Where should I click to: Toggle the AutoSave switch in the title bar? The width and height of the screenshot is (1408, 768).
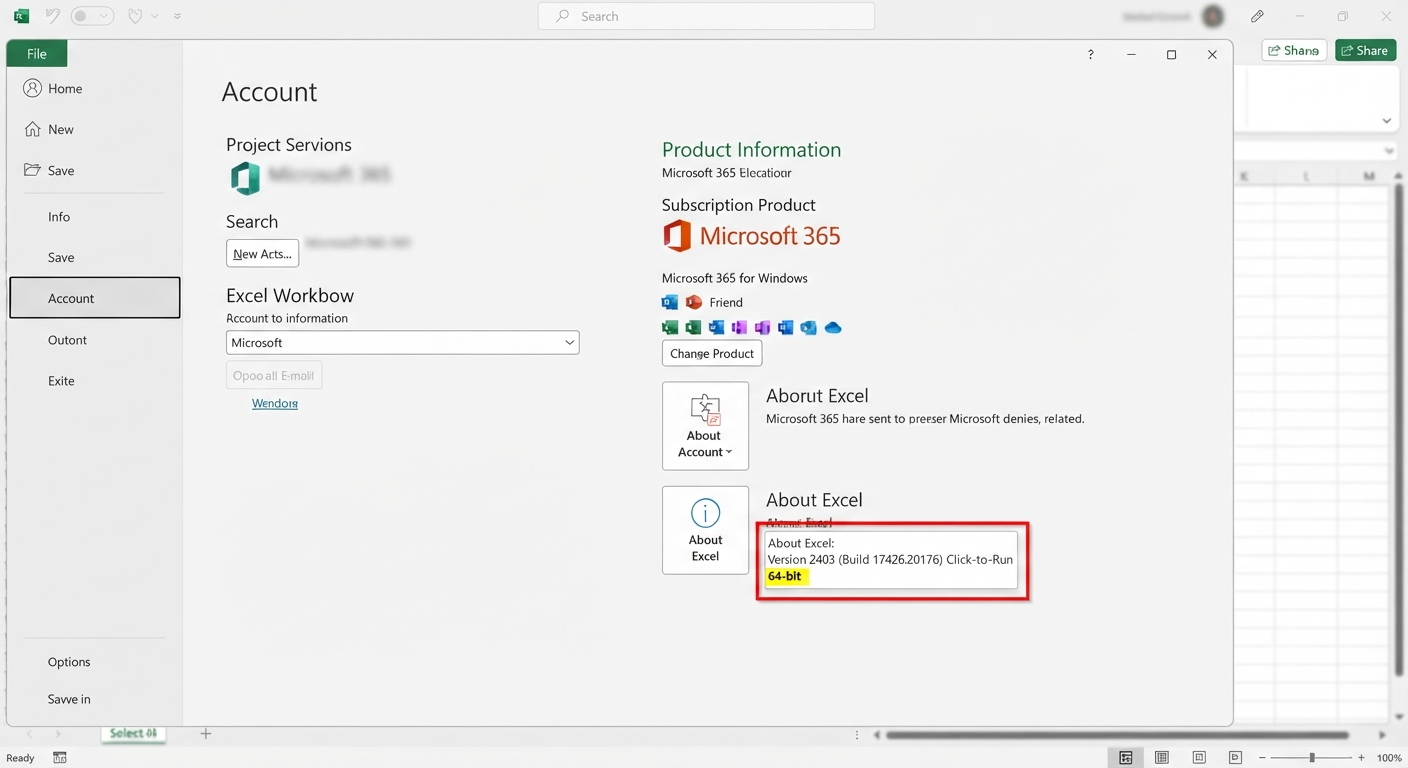point(92,16)
